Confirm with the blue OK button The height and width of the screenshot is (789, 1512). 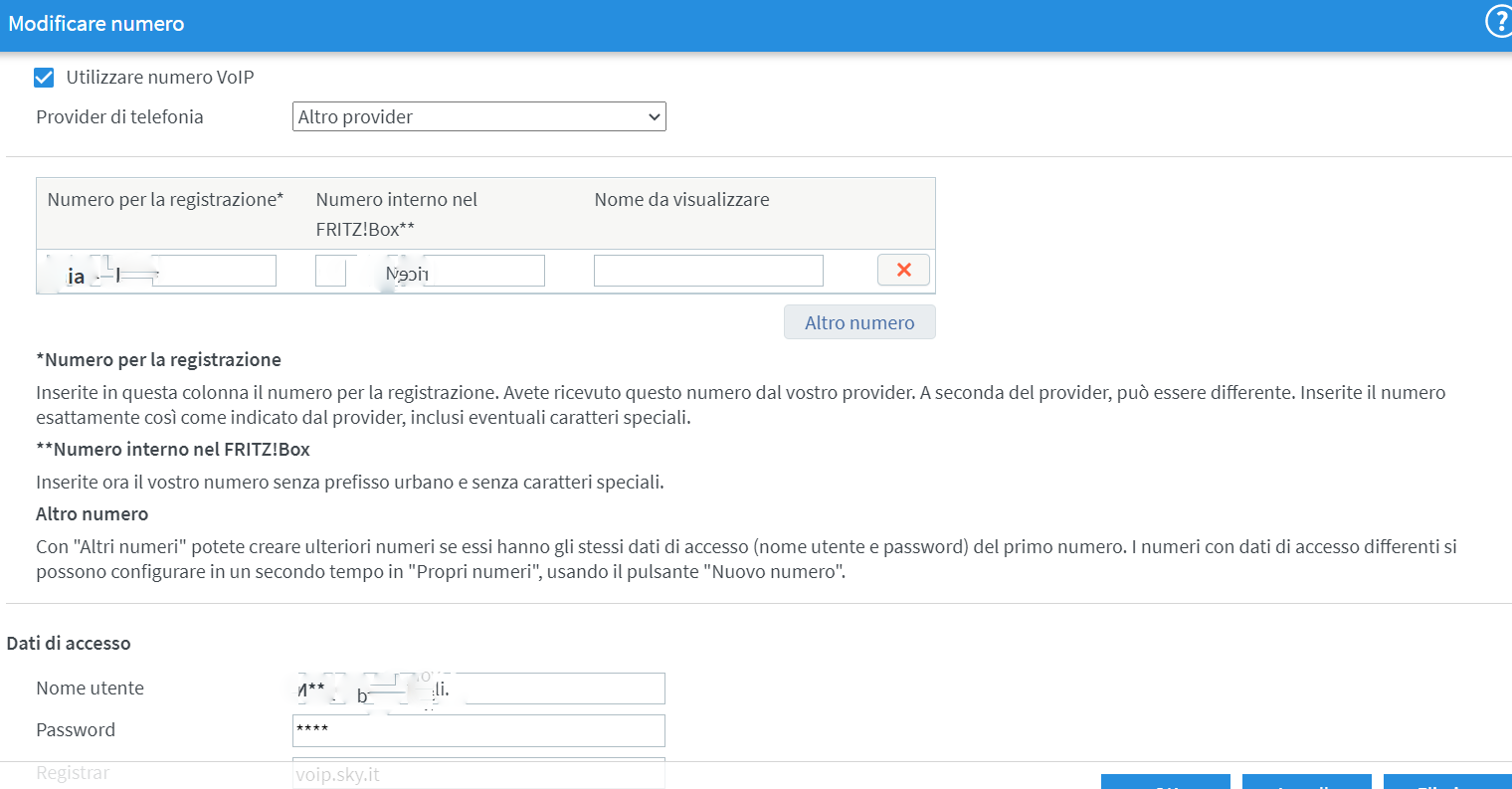point(1165,782)
